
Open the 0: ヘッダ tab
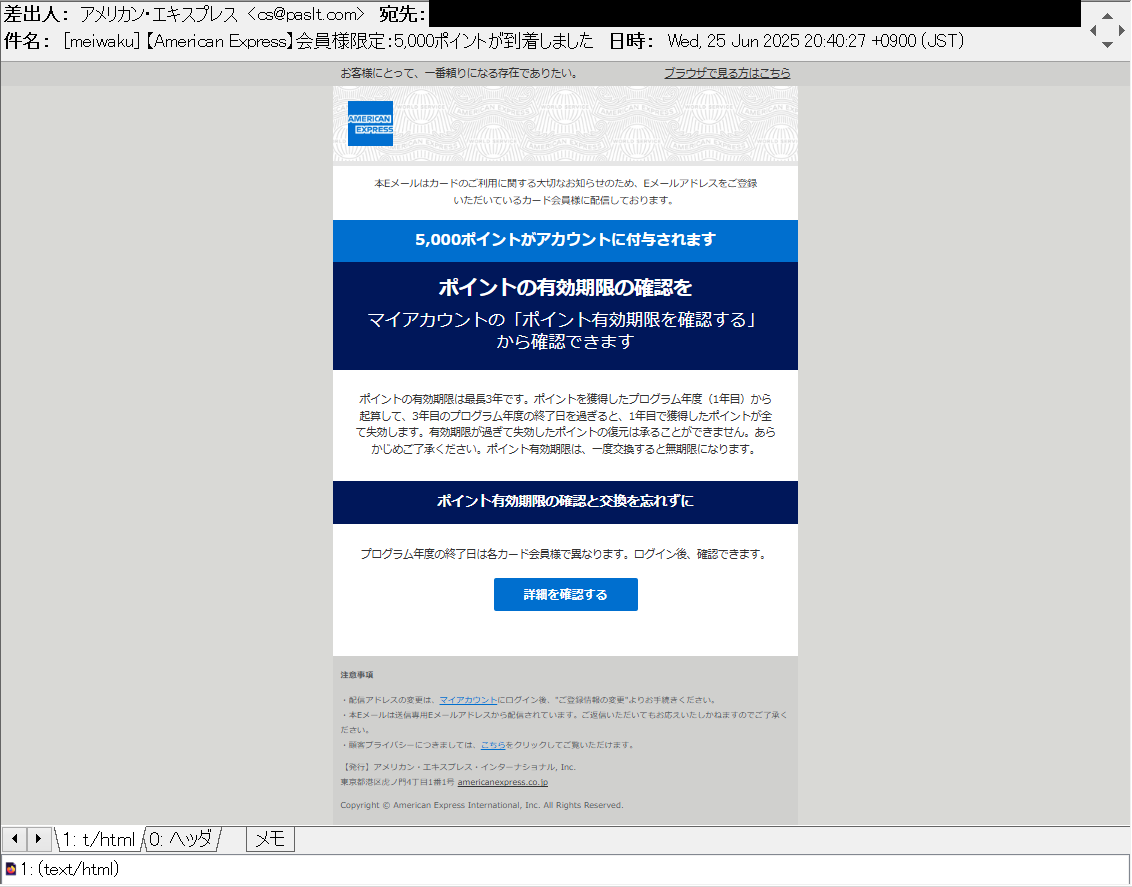click(x=181, y=839)
